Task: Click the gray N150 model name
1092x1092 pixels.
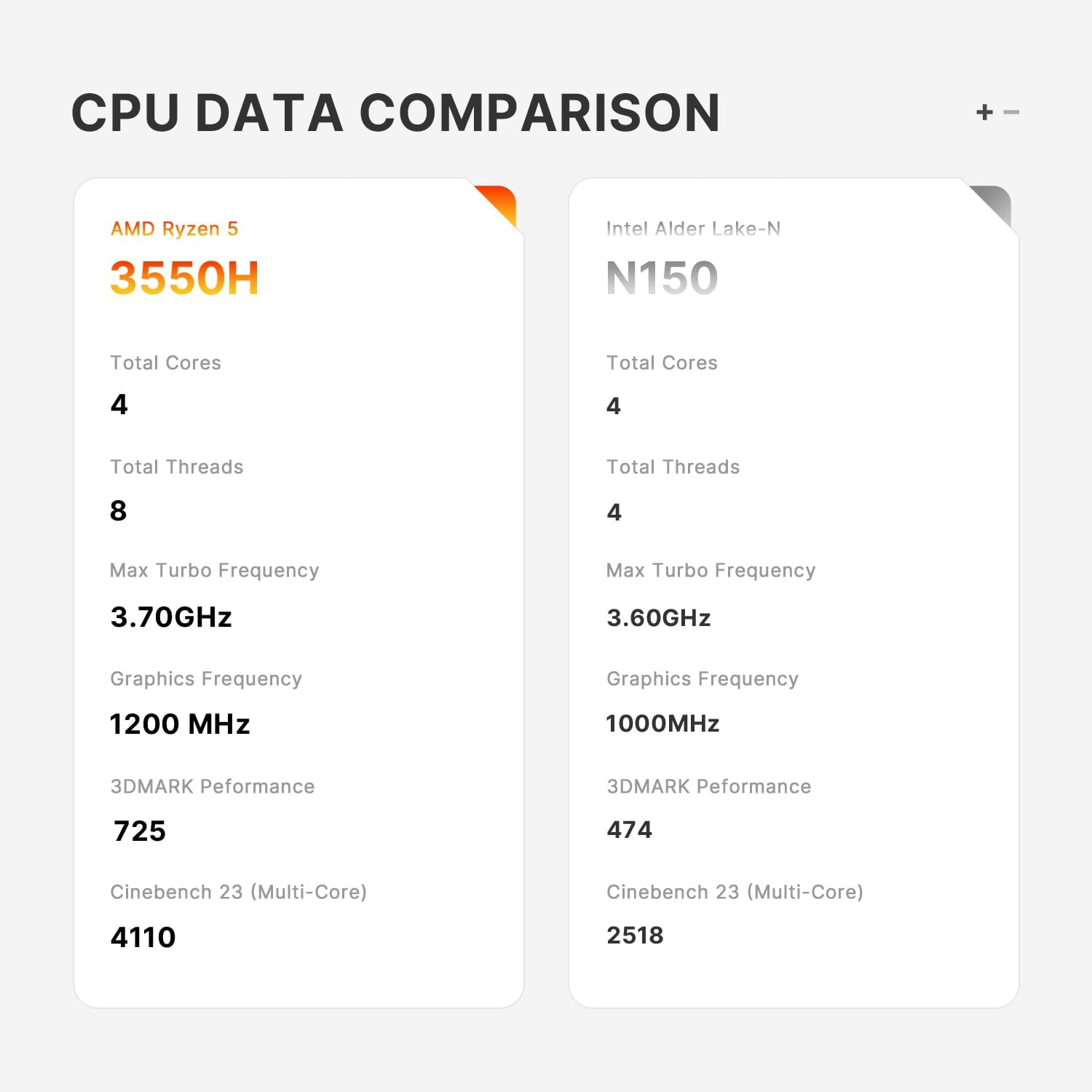Action: tap(662, 277)
